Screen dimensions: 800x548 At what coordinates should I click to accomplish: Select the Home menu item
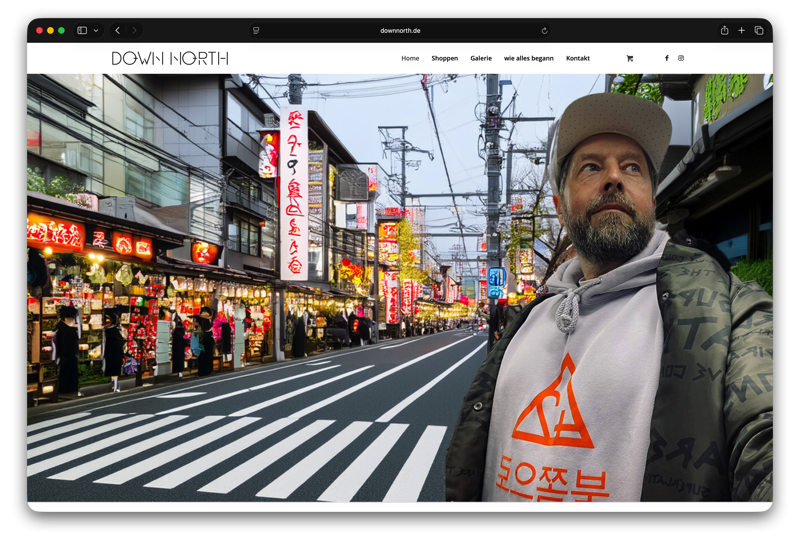[x=410, y=58]
